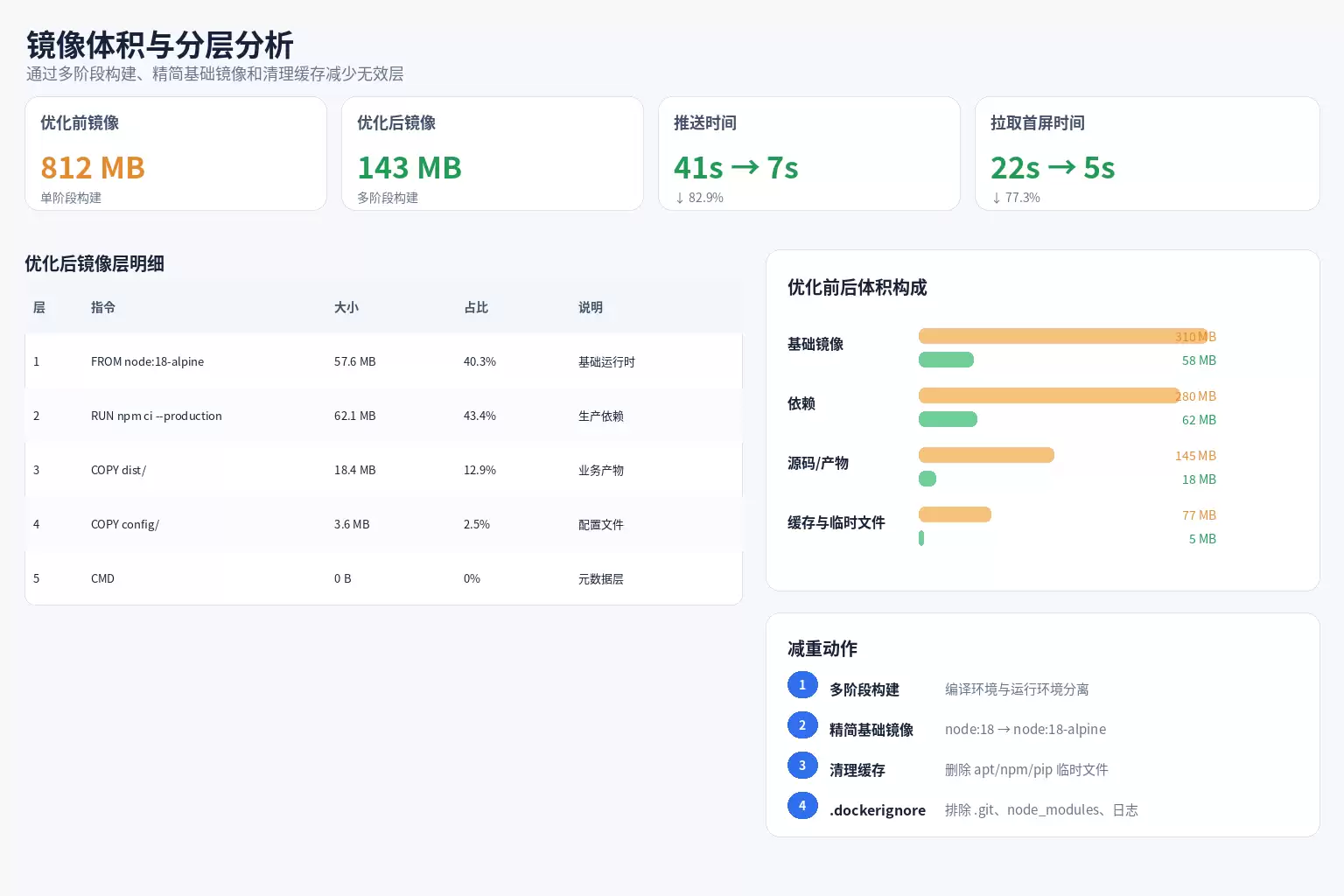Click the 元数据层 description cell
The image size is (1344, 896).
coord(601,578)
